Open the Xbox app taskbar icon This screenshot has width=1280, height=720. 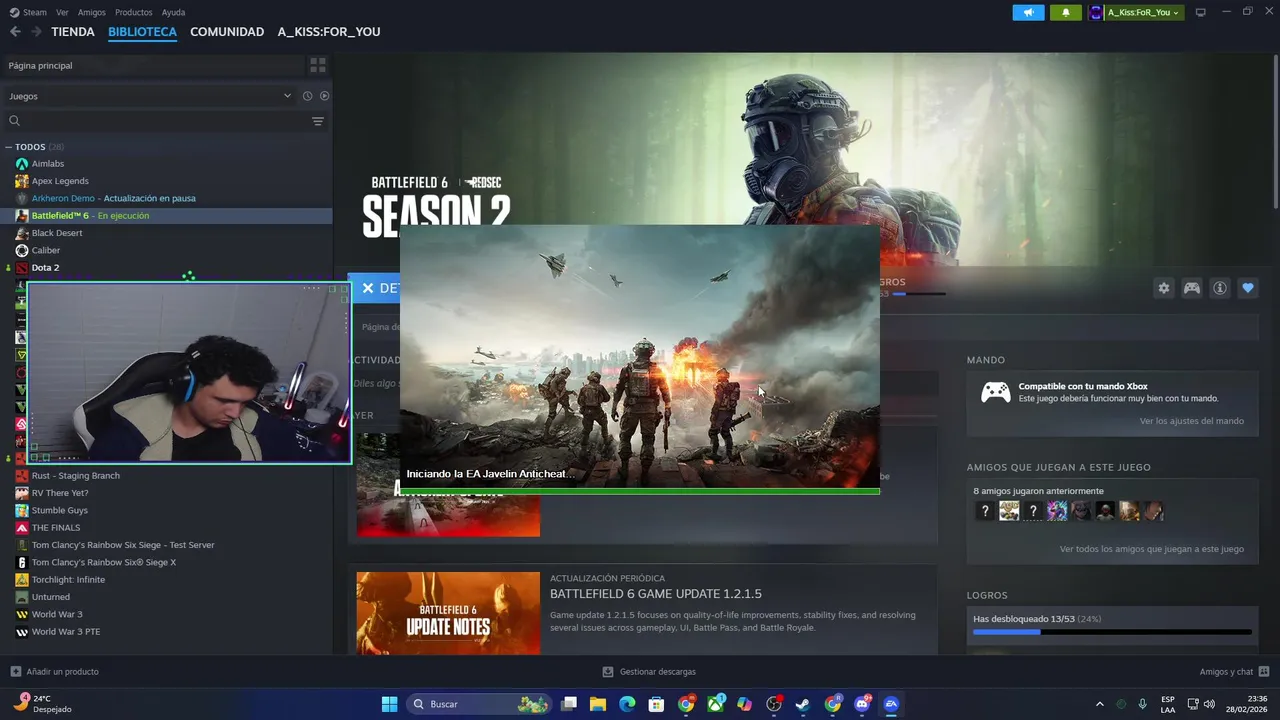716,704
